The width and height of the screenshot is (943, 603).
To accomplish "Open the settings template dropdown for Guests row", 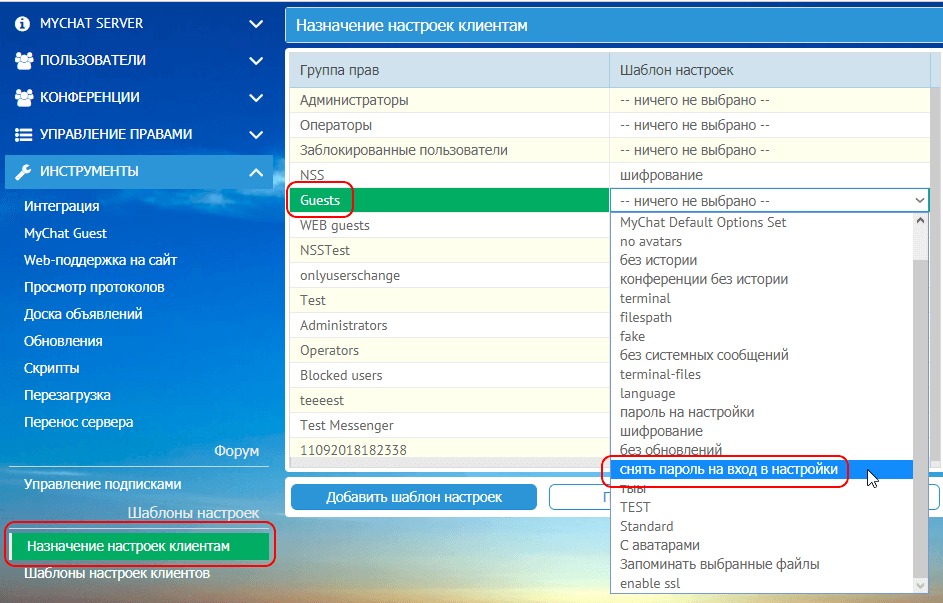I will (919, 199).
